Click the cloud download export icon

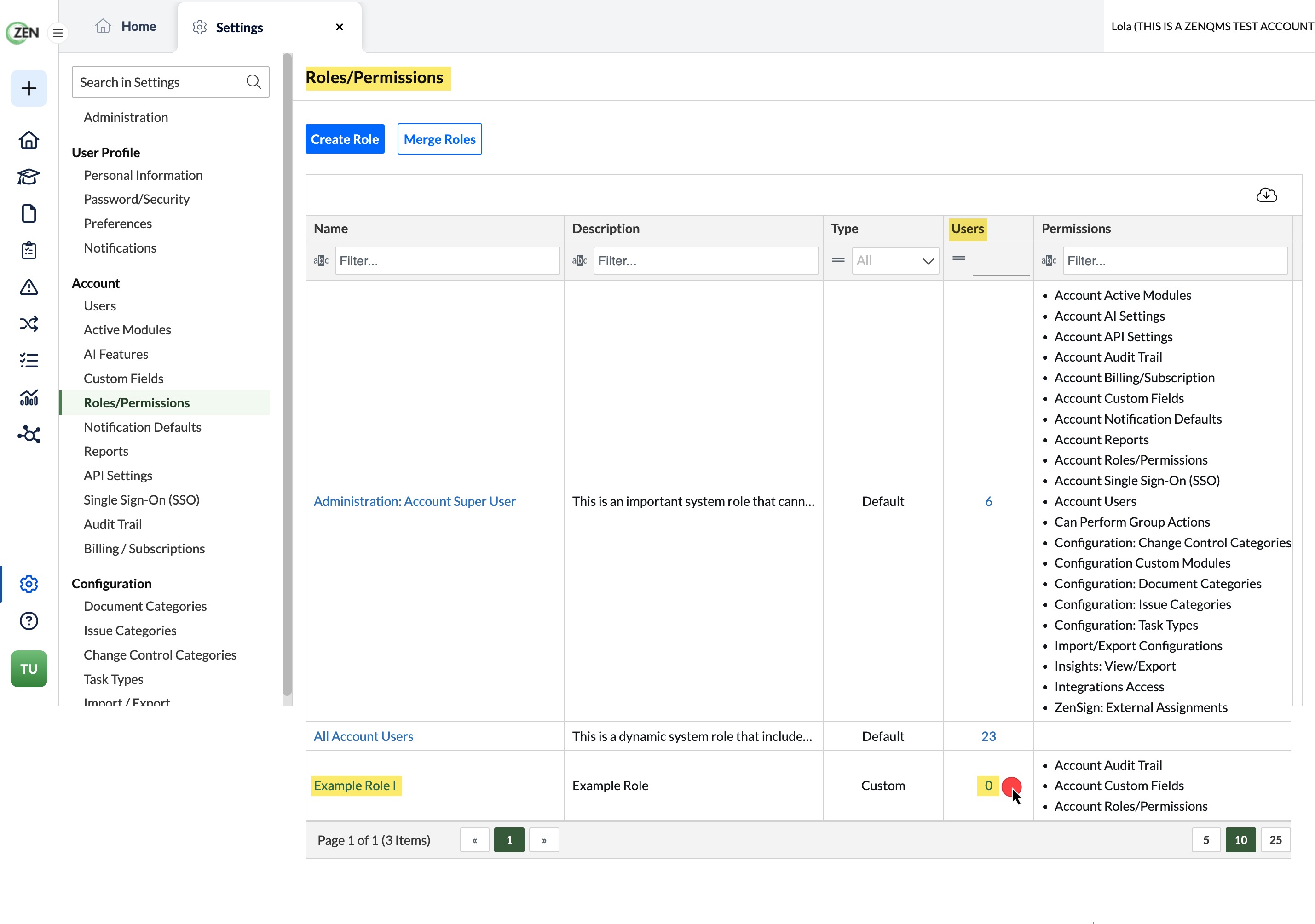1266,195
